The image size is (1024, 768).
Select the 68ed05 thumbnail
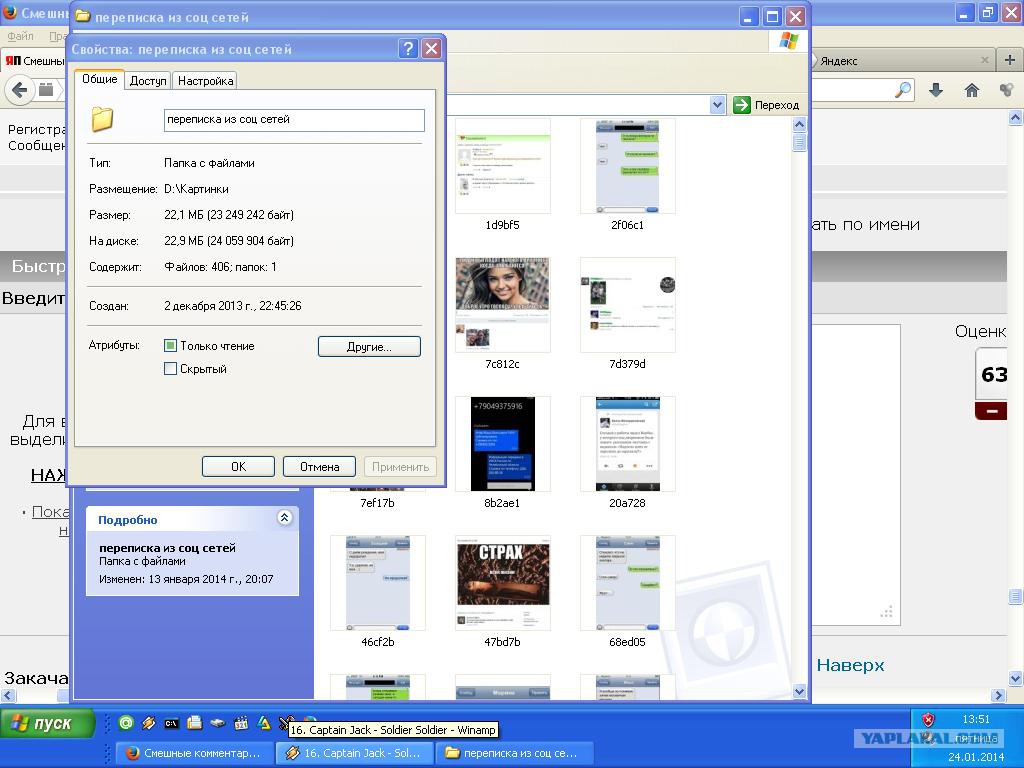pyautogui.click(x=627, y=583)
